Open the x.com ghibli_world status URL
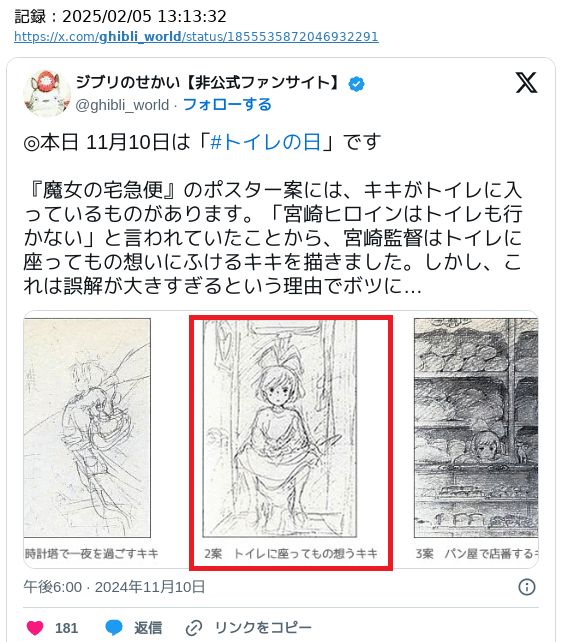This screenshot has height=642, width=561. pos(196,37)
